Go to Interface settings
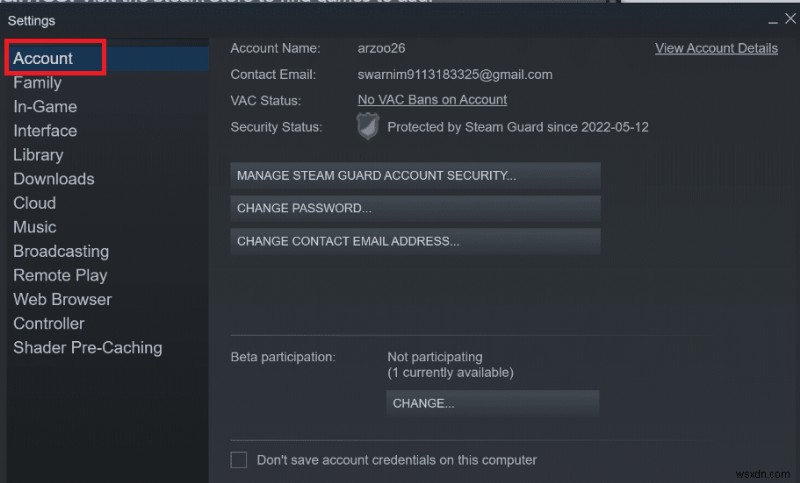The image size is (800, 483). 45,131
